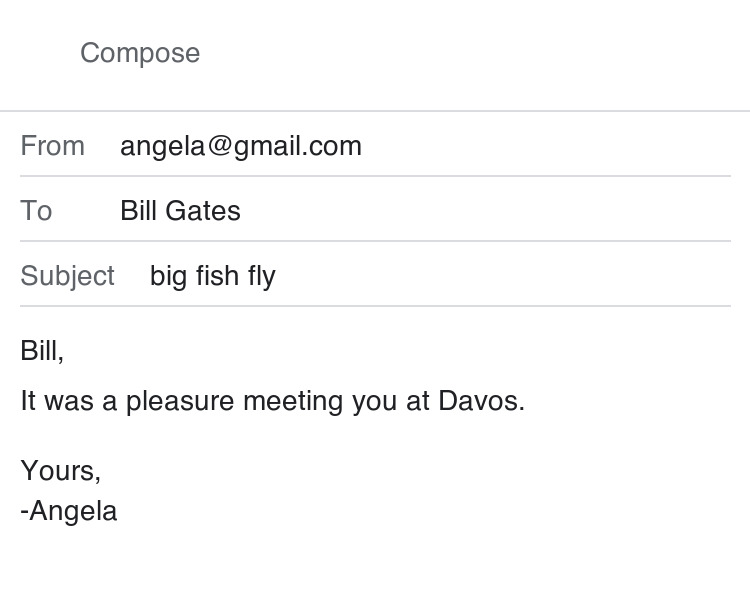Place cursor on the "Yours," closing line

click(60, 470)
